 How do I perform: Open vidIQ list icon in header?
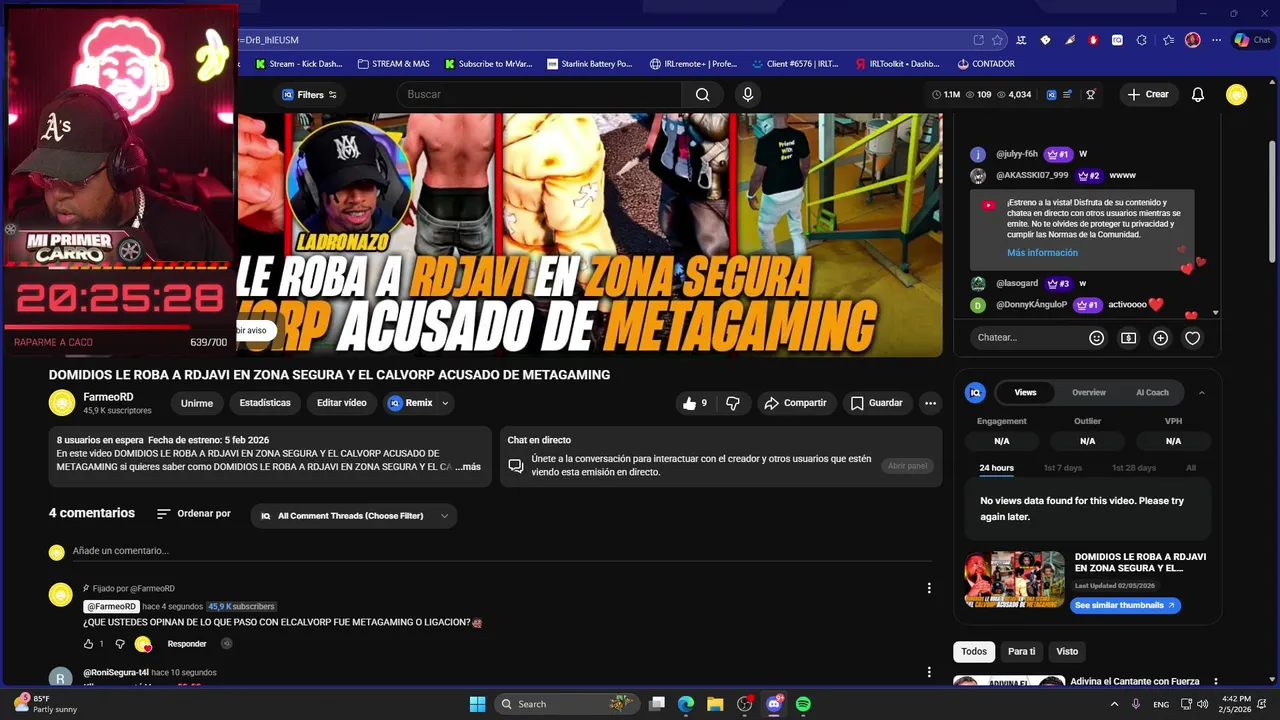1068,95
